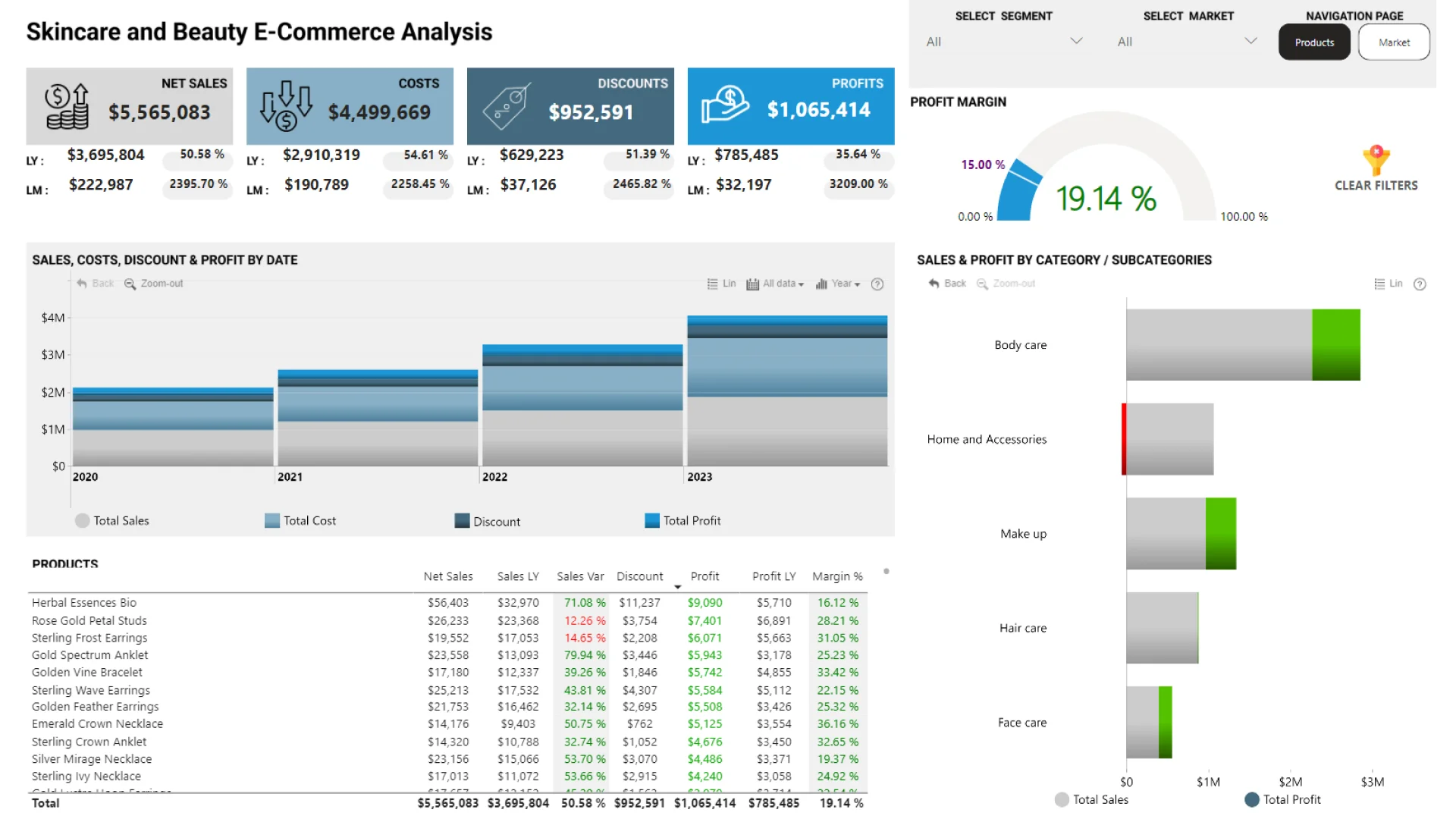Toggle Lin scale in the date chart
Image resolution: width=1456 pixels, height=819 pixels.
click(x=721, y=284)
